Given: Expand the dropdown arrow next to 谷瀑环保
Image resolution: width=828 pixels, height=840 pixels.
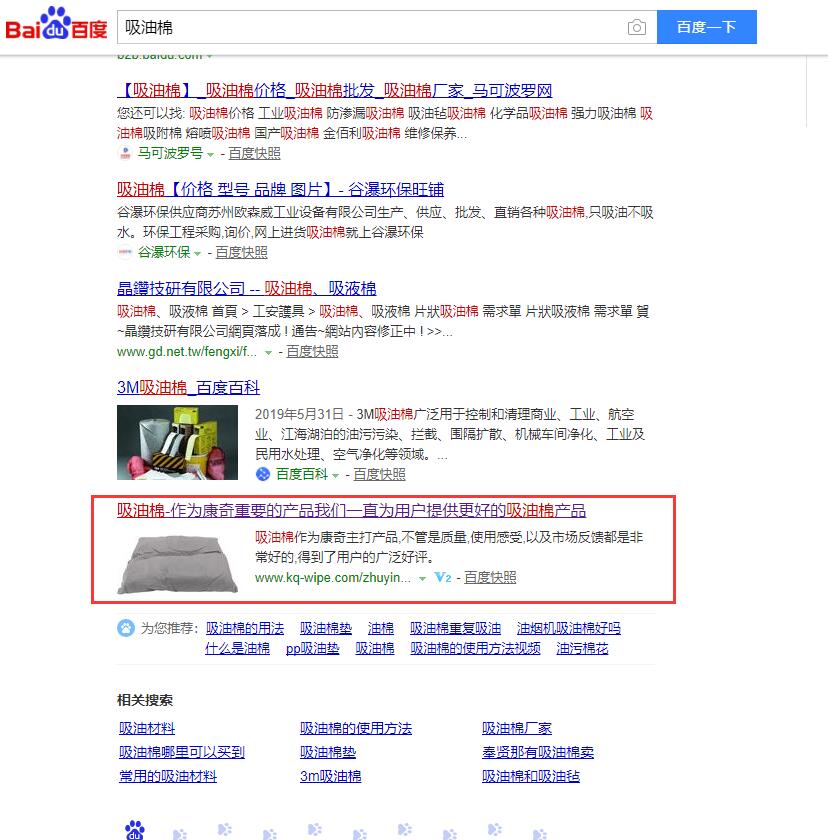Looking at the screenshot, I should point(198,253).
